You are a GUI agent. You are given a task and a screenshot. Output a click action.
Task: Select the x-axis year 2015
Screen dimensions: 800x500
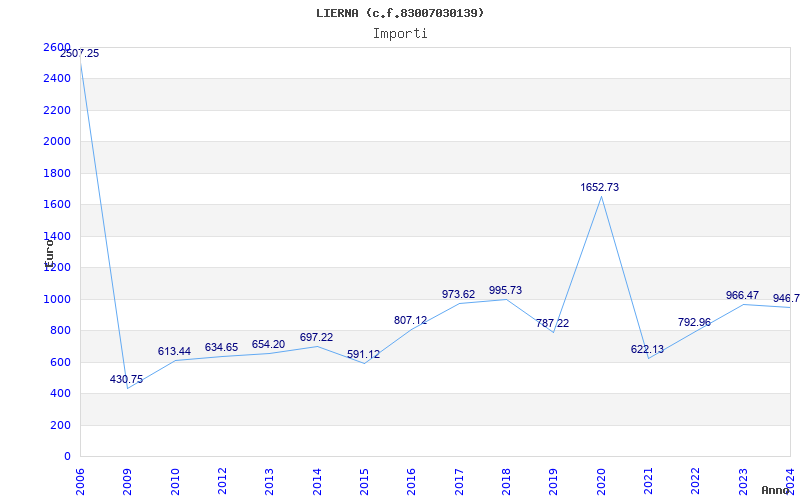coord(364,481)
